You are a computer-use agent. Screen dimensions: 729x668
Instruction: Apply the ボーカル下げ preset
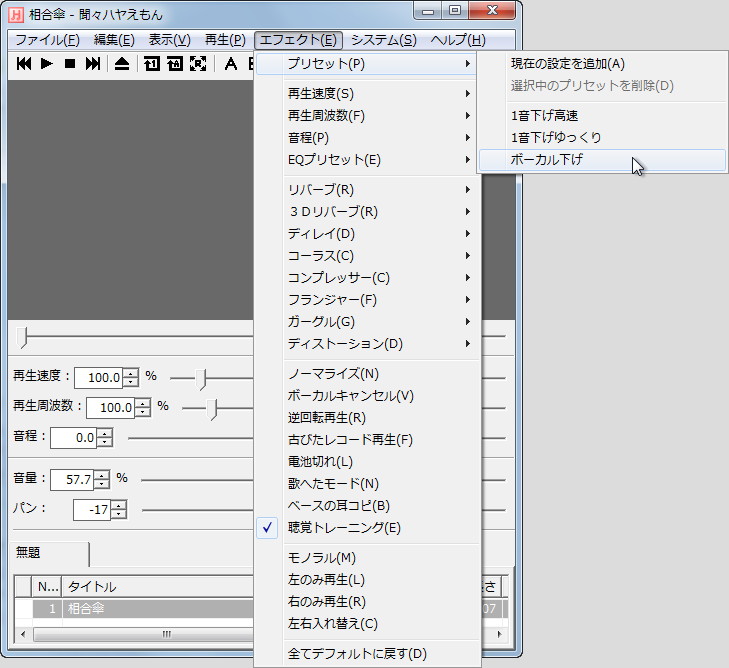pos(603,159)
